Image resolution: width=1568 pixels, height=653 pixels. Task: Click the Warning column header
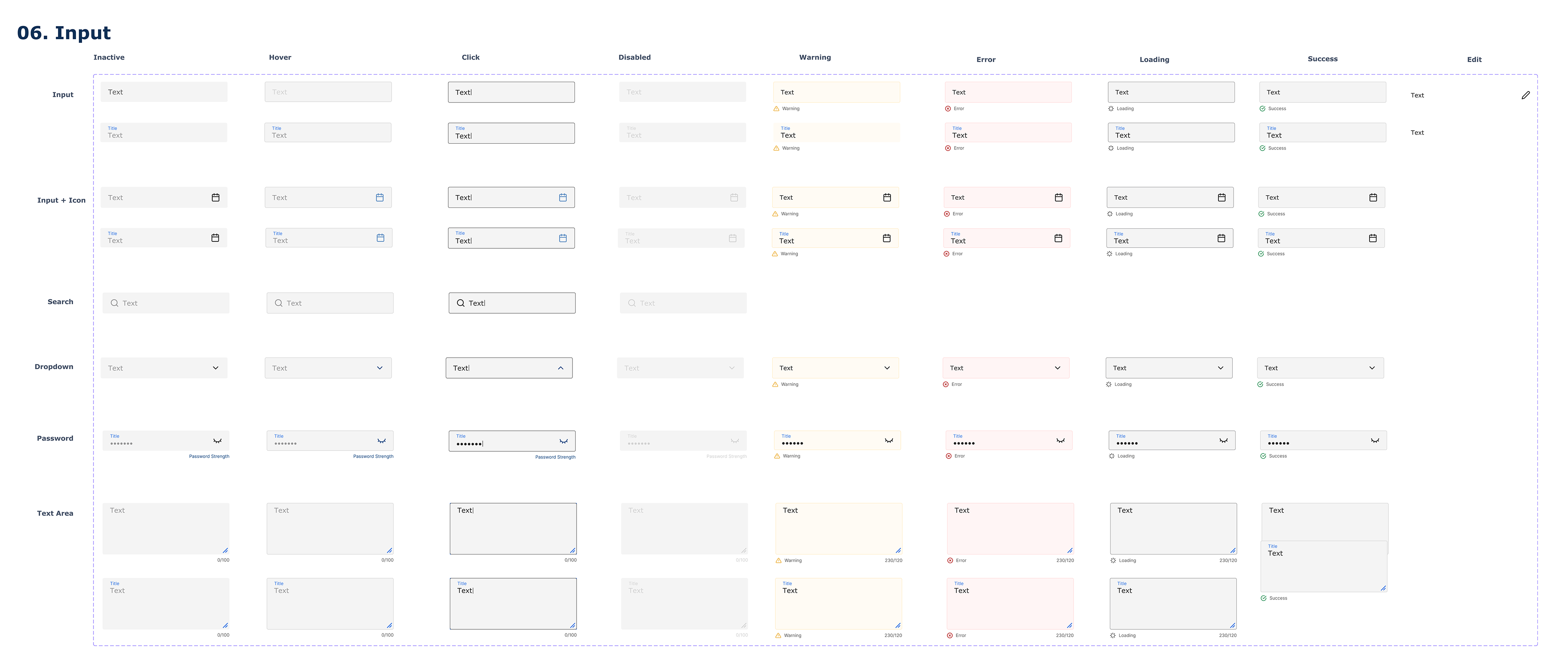pyautogui.click(x=815, y=57)
